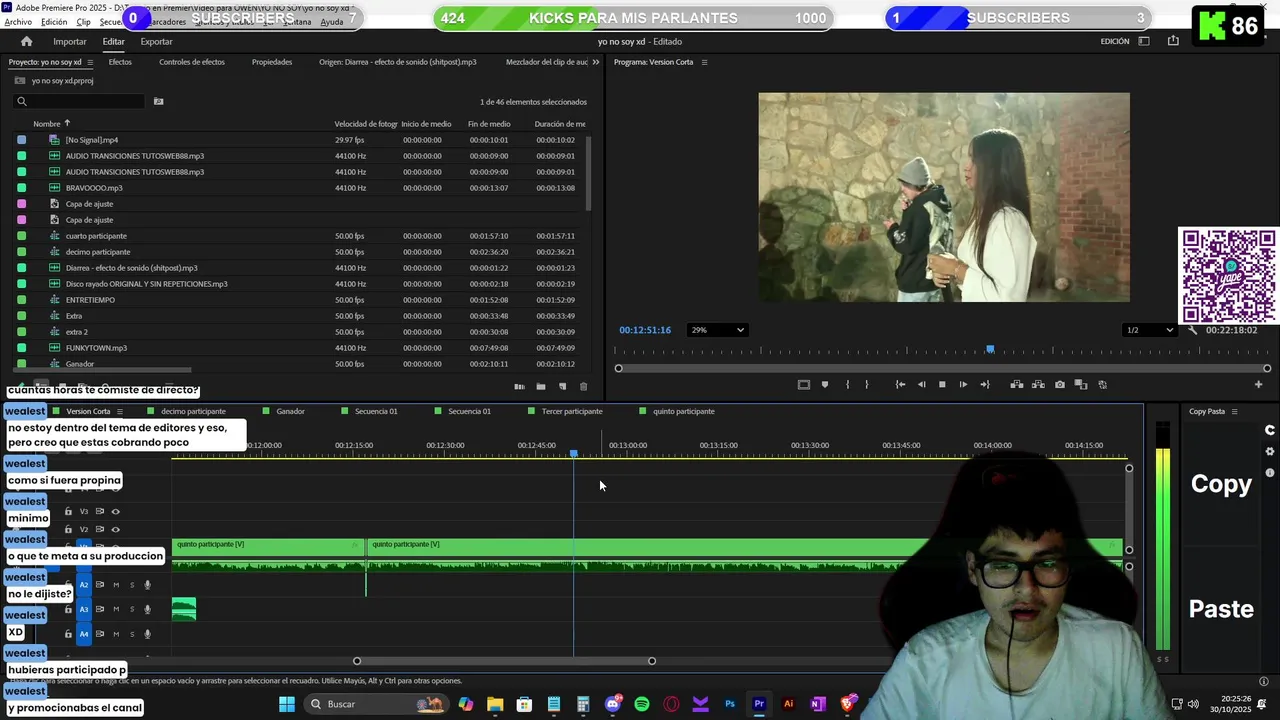Switch to the Efectos tab
Screen dimensions: 1280x720
point(120,62)
